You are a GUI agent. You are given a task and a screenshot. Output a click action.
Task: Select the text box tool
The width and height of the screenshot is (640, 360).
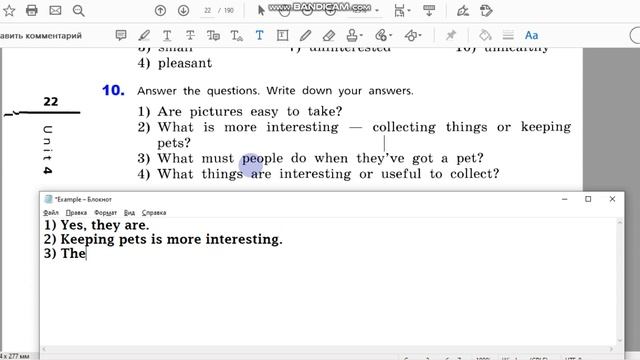coord(282,36)
